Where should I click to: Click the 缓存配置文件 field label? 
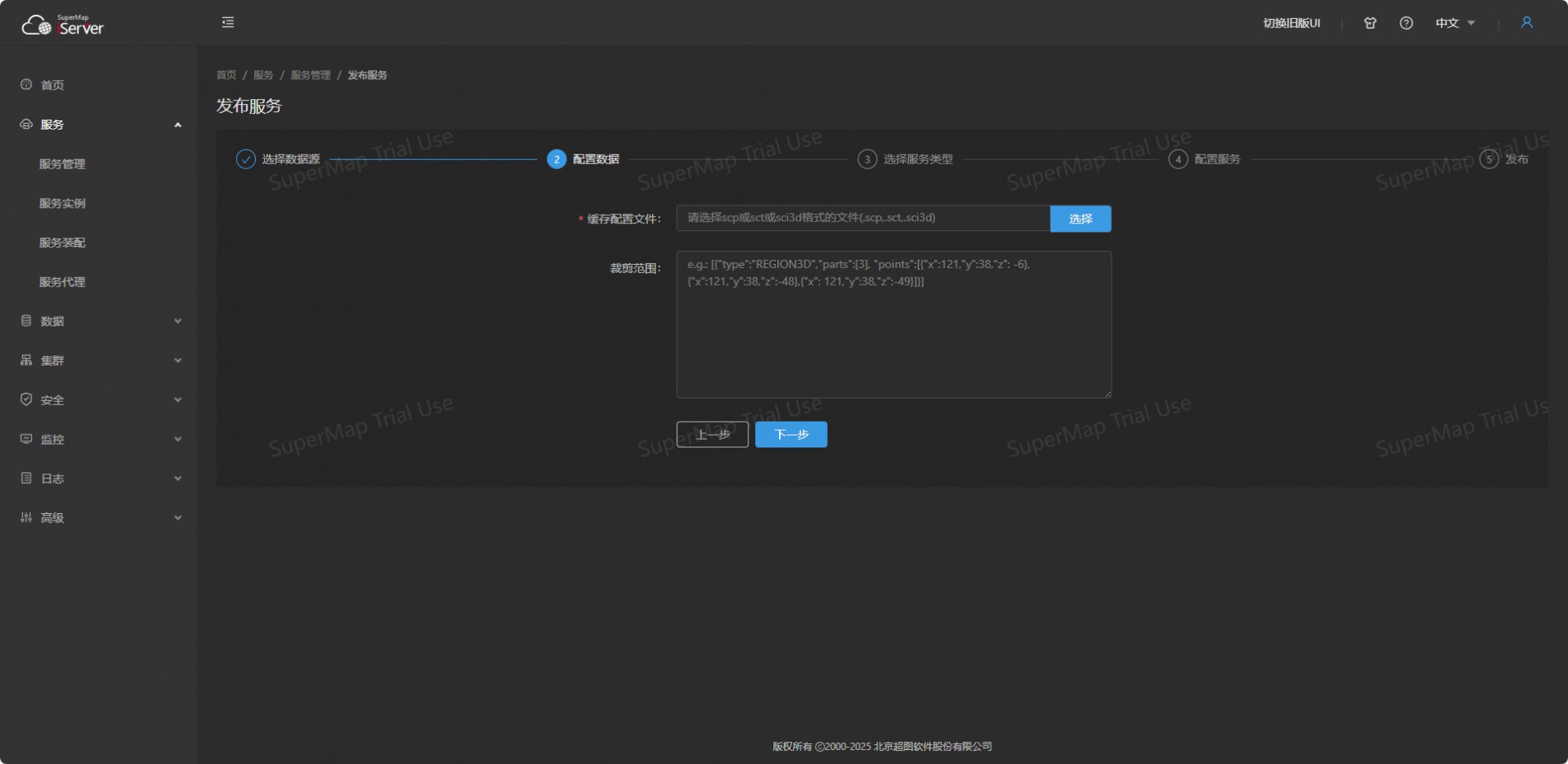coord(624,219)
